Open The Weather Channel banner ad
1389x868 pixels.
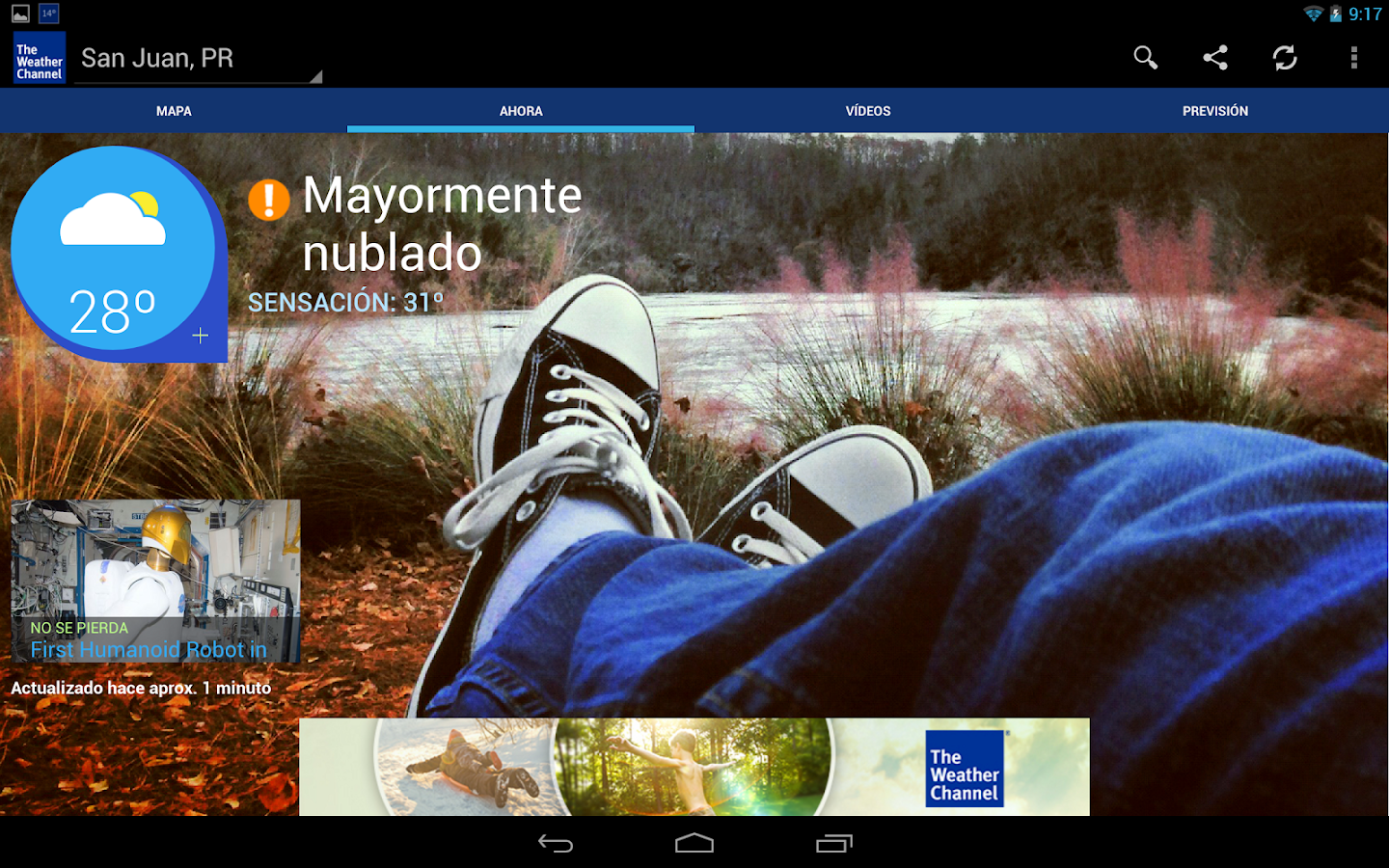(x=694, y=767)
